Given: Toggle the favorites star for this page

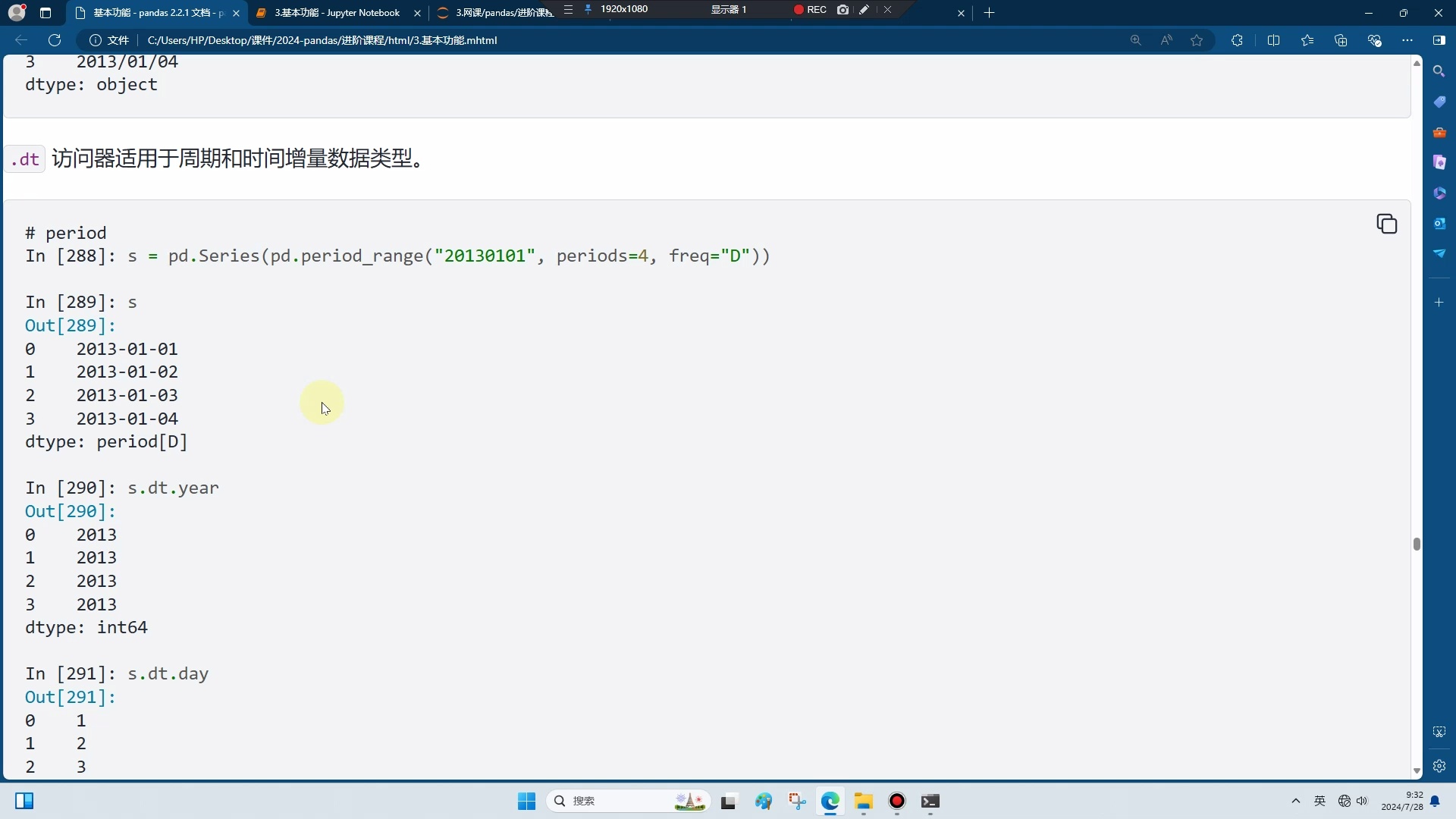Looking at the screenshot, I should 1197,40.
